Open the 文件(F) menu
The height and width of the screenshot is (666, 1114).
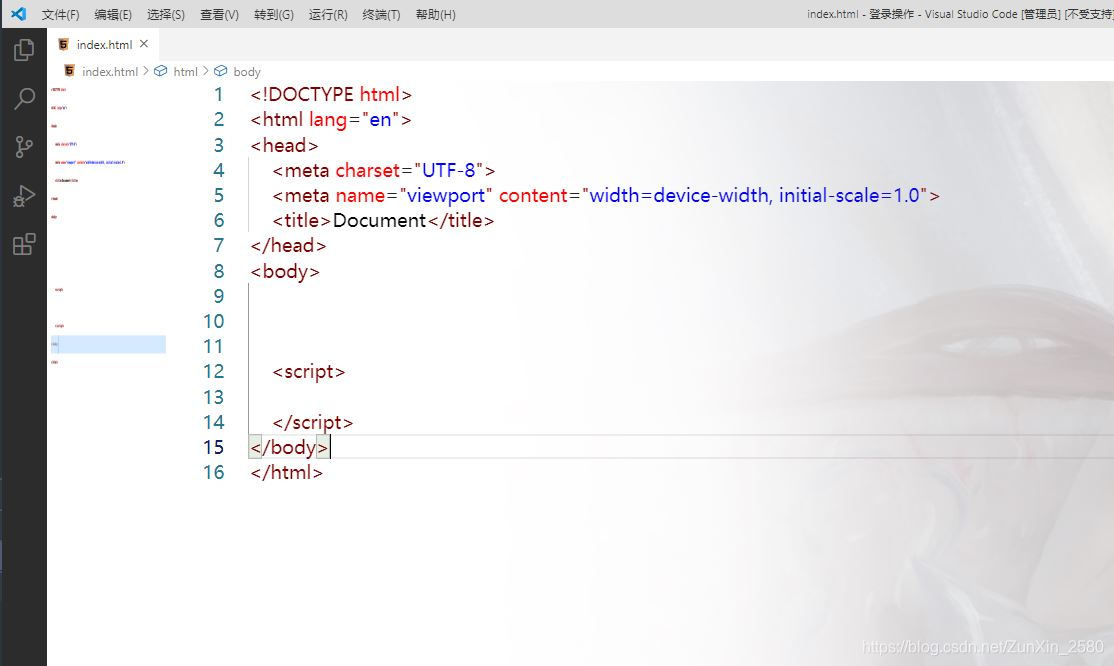[60, 14]
